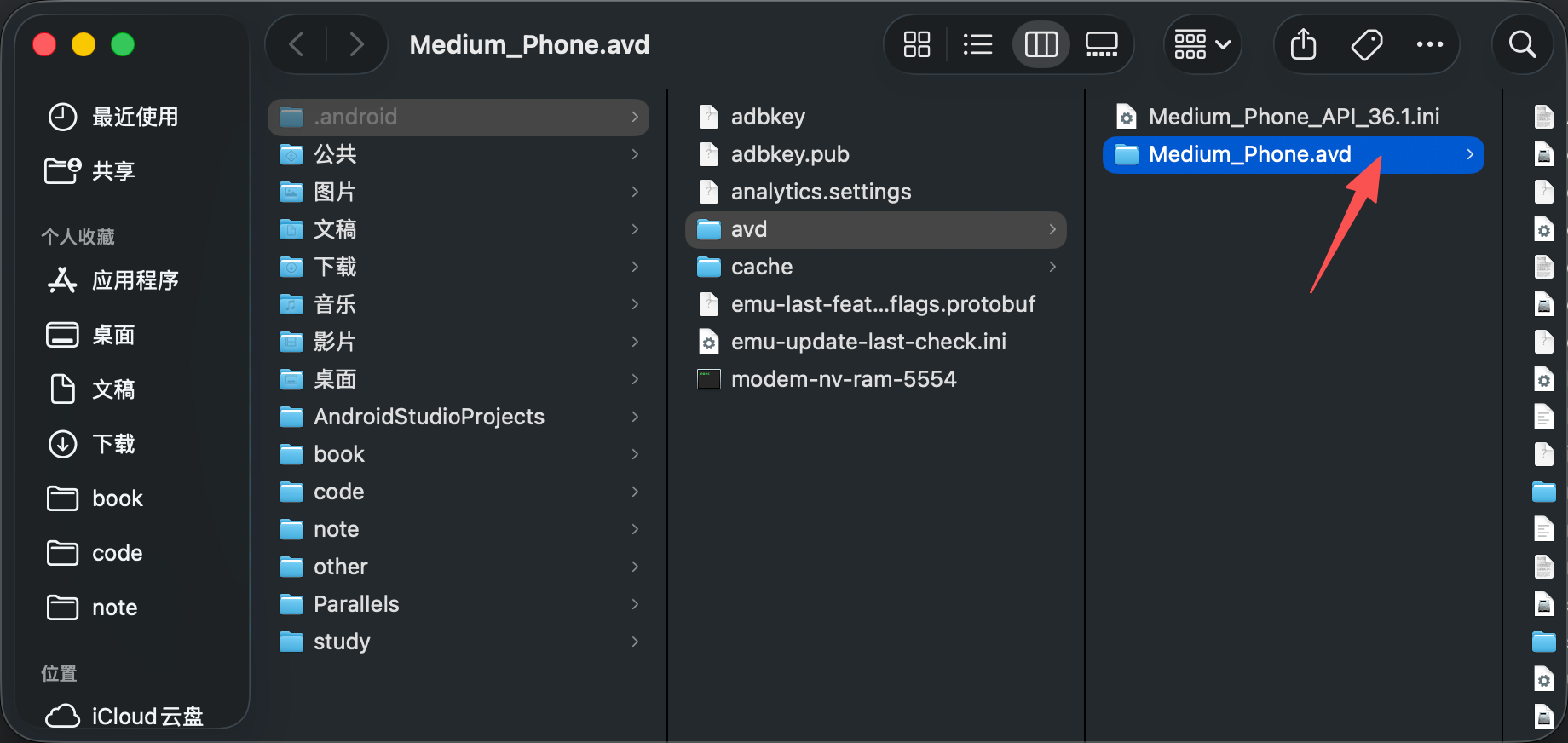Click the Share icon in toolbar
Image resolution: width=1568 pixels, height=743 pixels.
(1303, 44)
